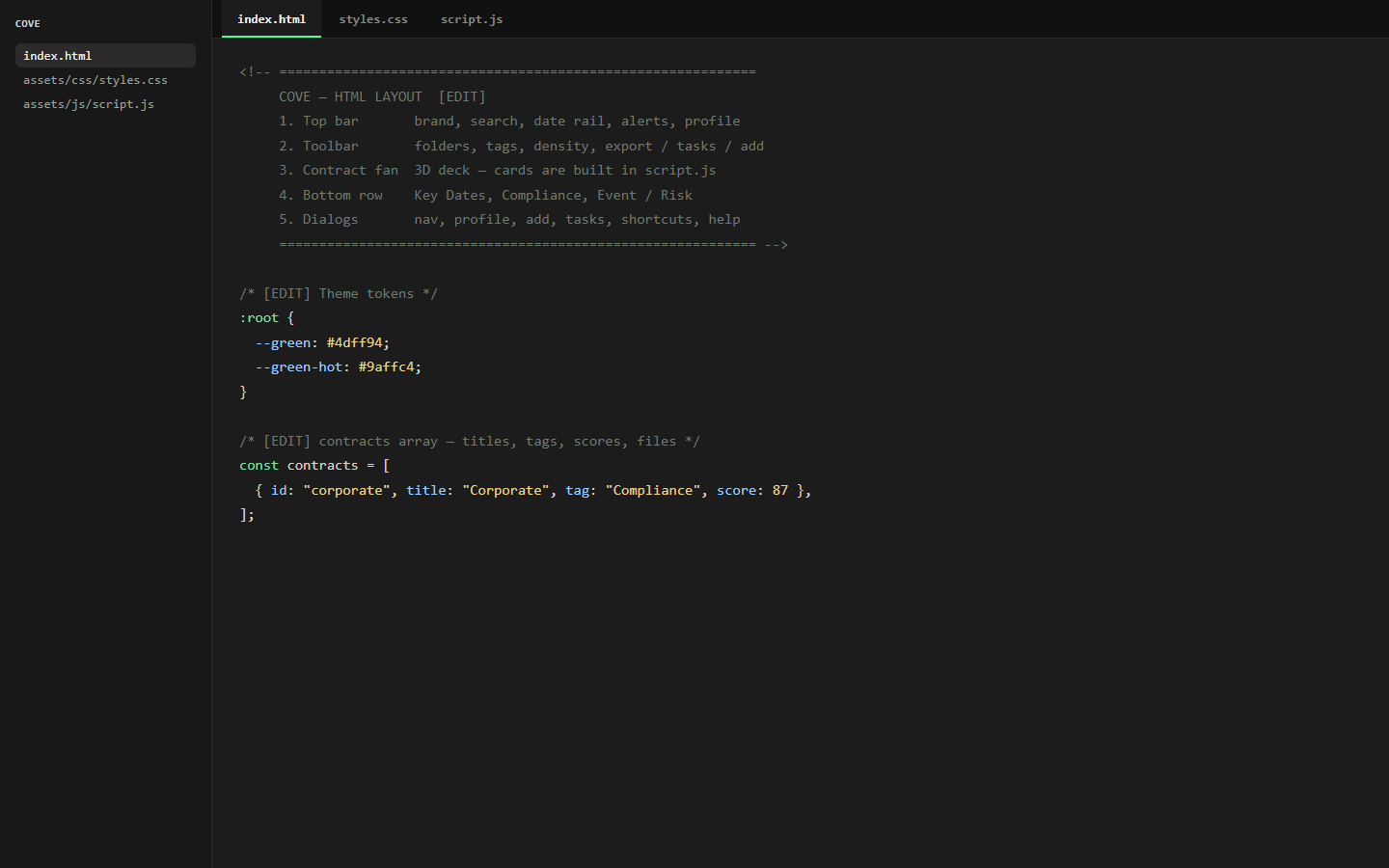Click the '2. Toolbar' comment line
Image resolution: width=1389 pixels, height=868 pixels.
click(x=521, y=147)
